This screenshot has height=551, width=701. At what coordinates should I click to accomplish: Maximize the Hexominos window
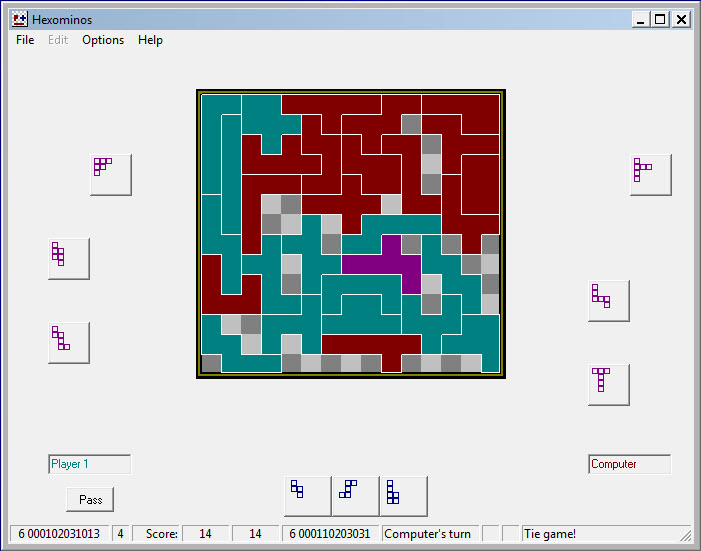pyautogui.click(x=660, y=19)
